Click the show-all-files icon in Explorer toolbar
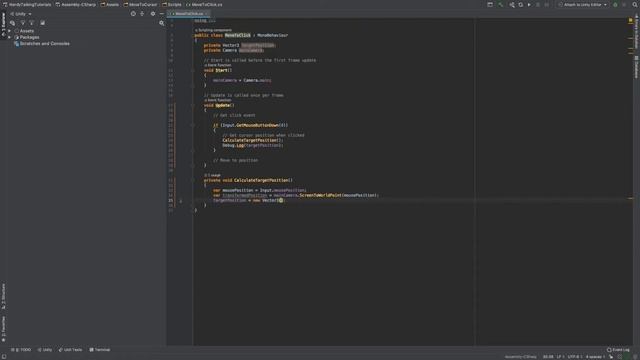This screenshot has height=360, width=640. coord(42,23)
